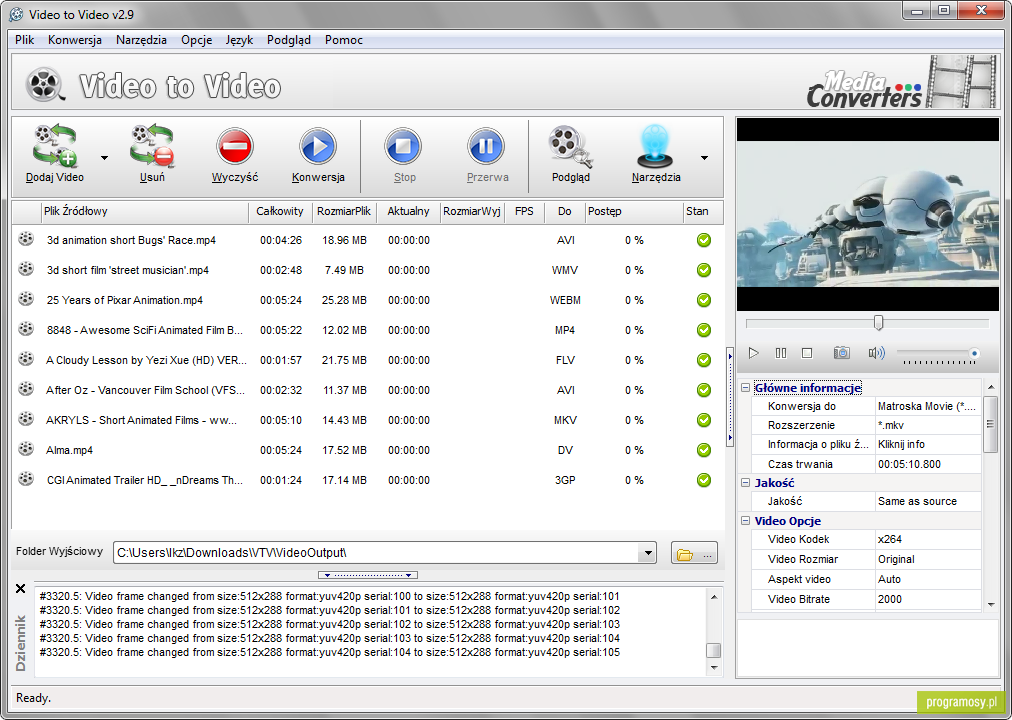Open the Narzędzia dropdown arrow
The height and width of the screenshot is (720, 1012).
(x=704, y=158)
